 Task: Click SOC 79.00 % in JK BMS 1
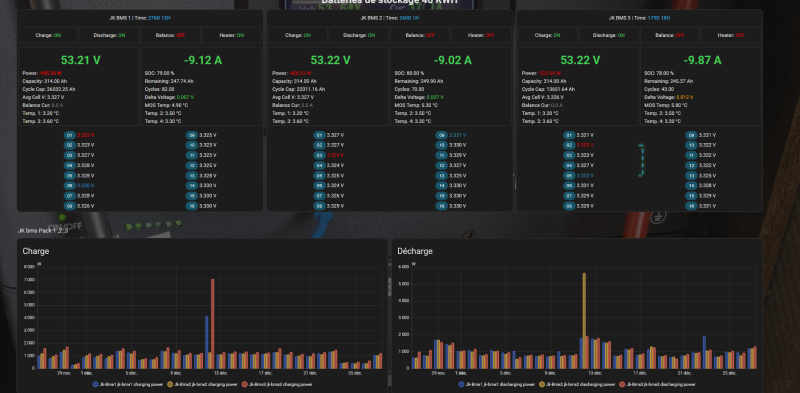(160, 73)
